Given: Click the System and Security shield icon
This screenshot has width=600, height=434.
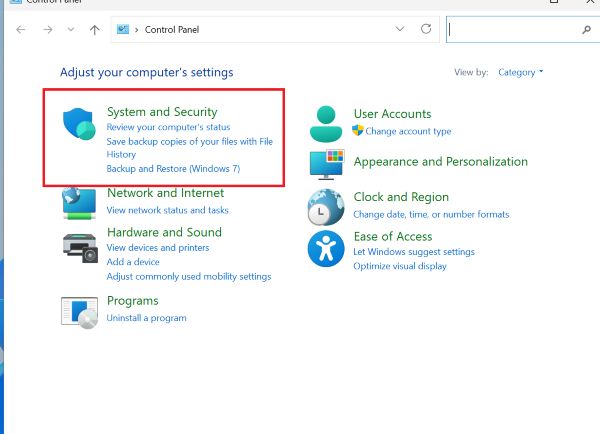Looking at the screenshot, I should (x=79, y=123).
